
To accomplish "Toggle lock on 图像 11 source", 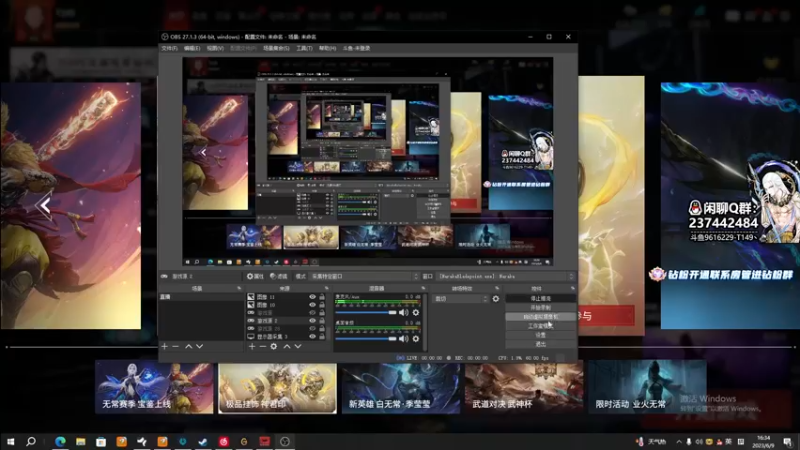I will tap(322, 296).
